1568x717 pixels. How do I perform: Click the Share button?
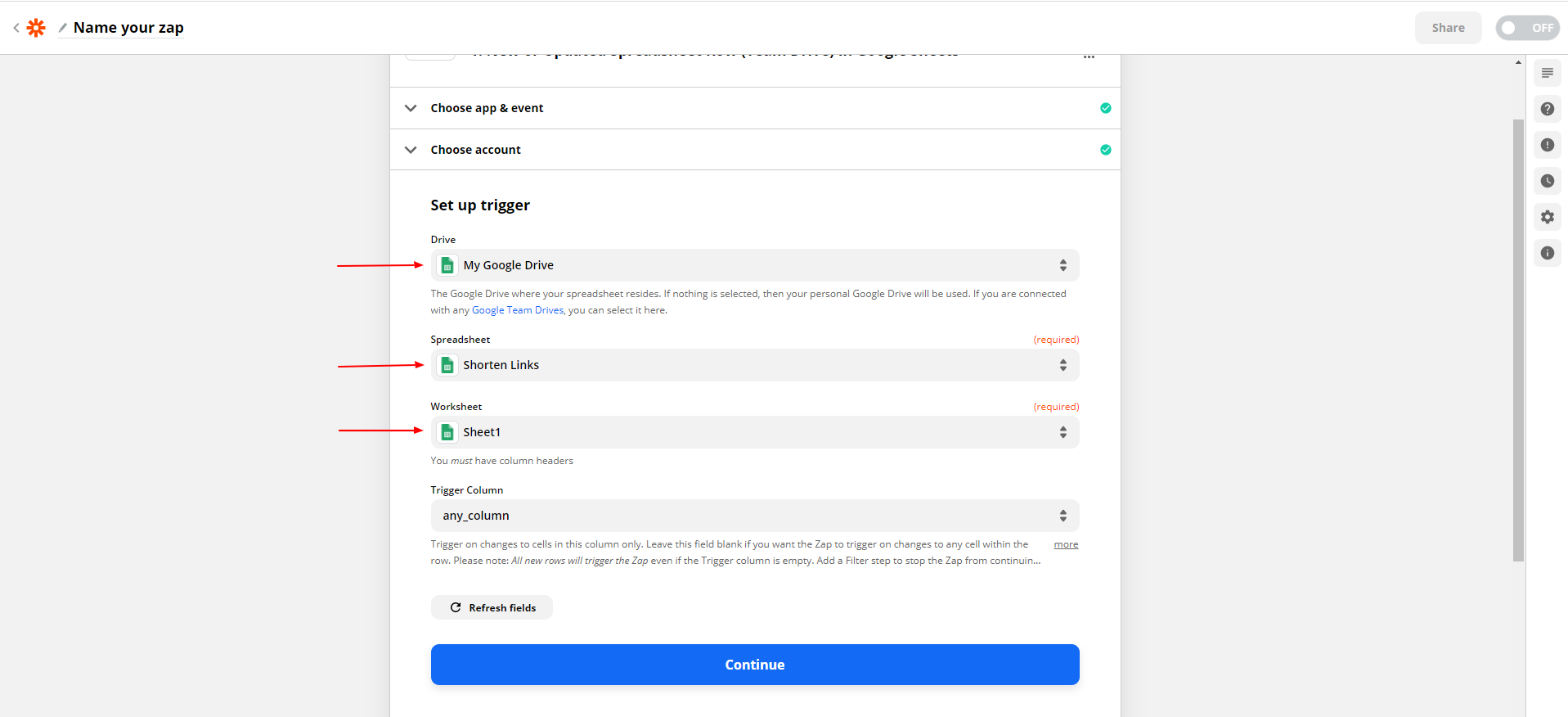click(1448, 28)
